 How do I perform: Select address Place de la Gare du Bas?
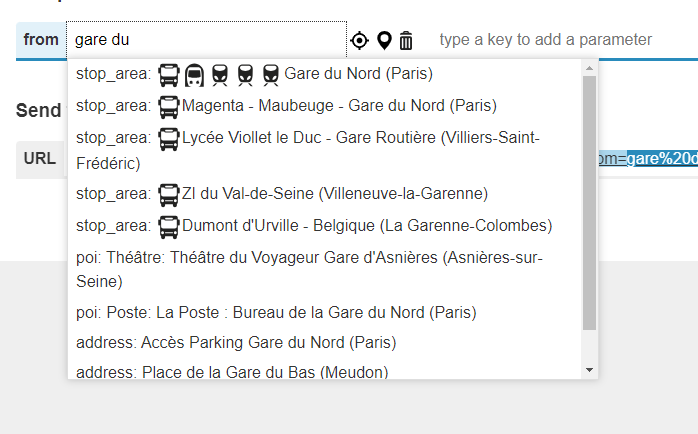pyautogui.click(x=325, y=371)
